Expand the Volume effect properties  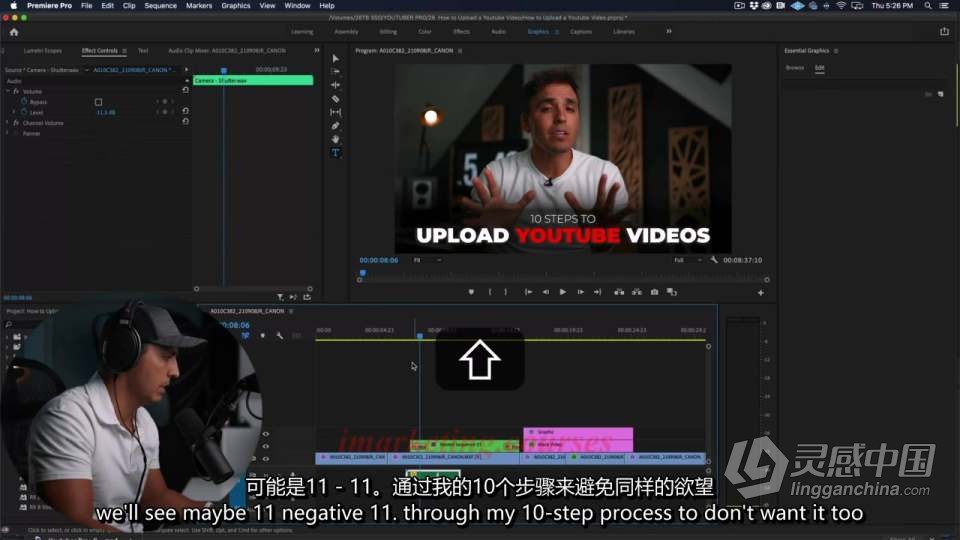tap(8, 91)
